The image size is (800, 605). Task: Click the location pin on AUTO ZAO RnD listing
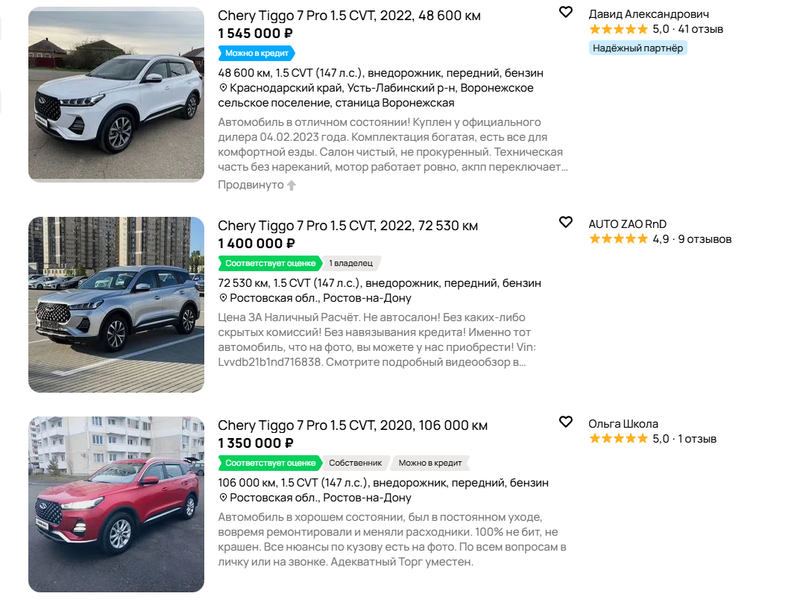[222, 298]
